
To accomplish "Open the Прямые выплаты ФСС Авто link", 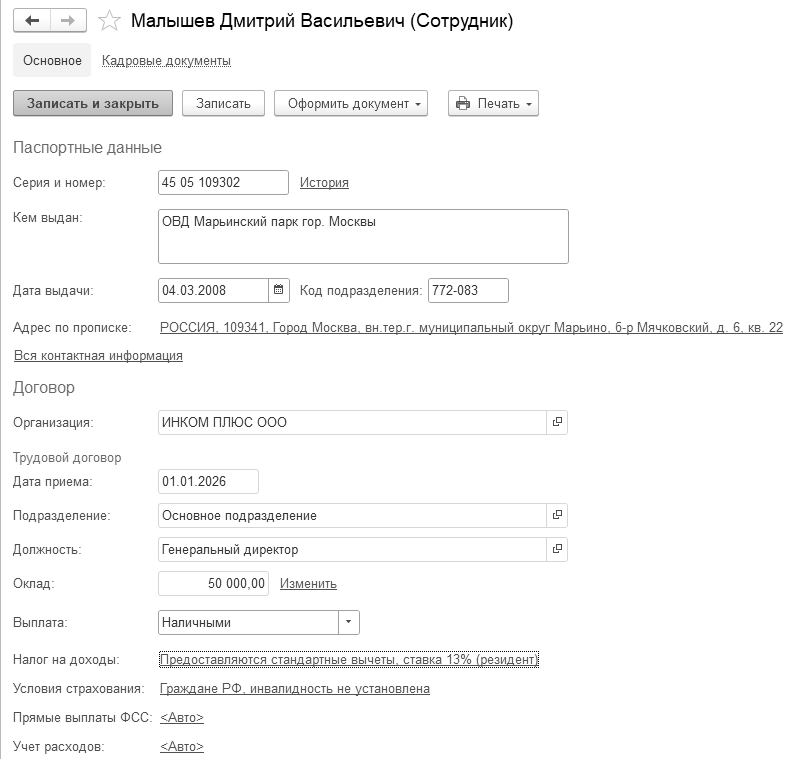I will pos(182,717).
